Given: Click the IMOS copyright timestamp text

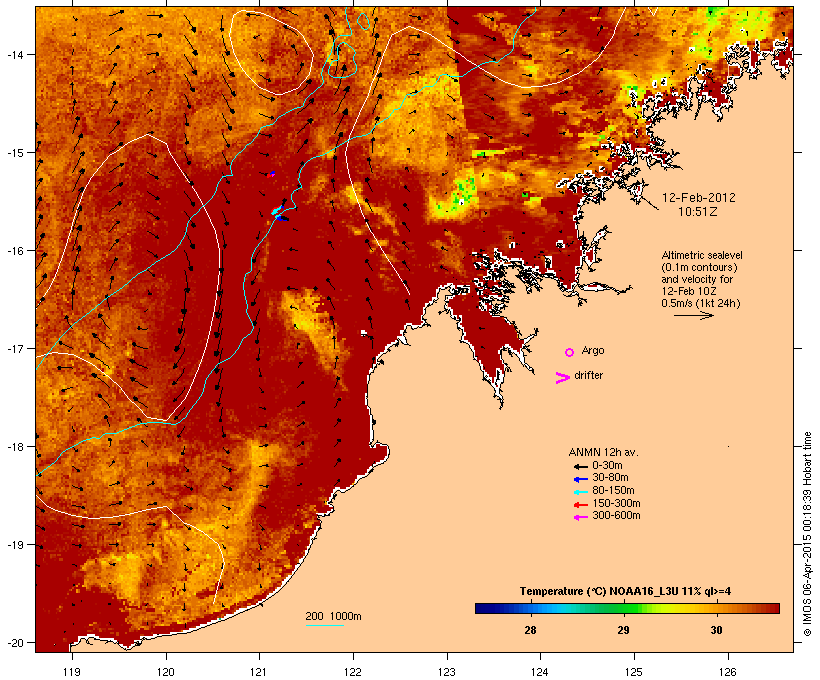Looking at the screenshot, I should pyautogui.click(x=807, y=534).
